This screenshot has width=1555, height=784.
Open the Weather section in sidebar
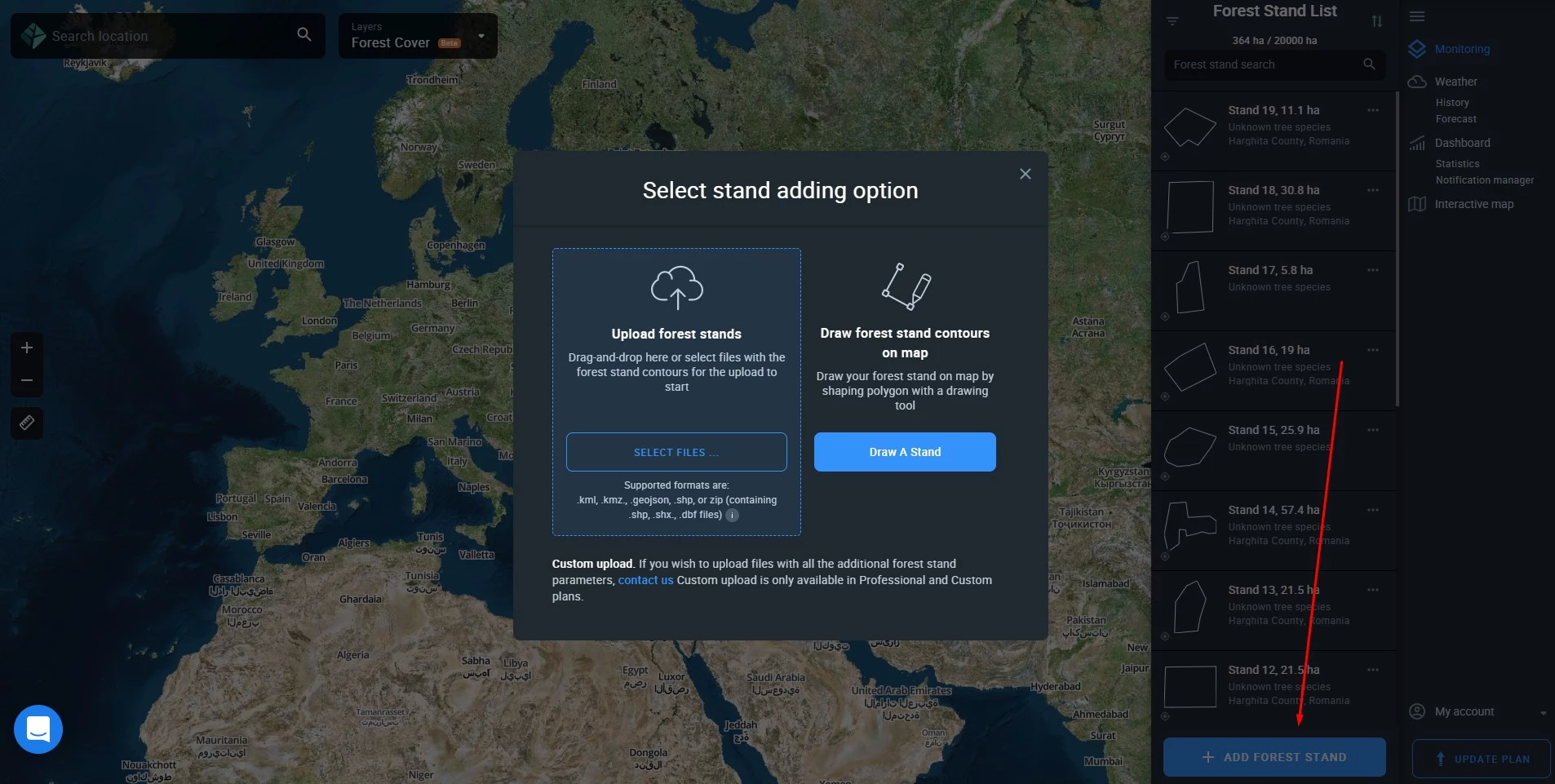point(1455,82)
